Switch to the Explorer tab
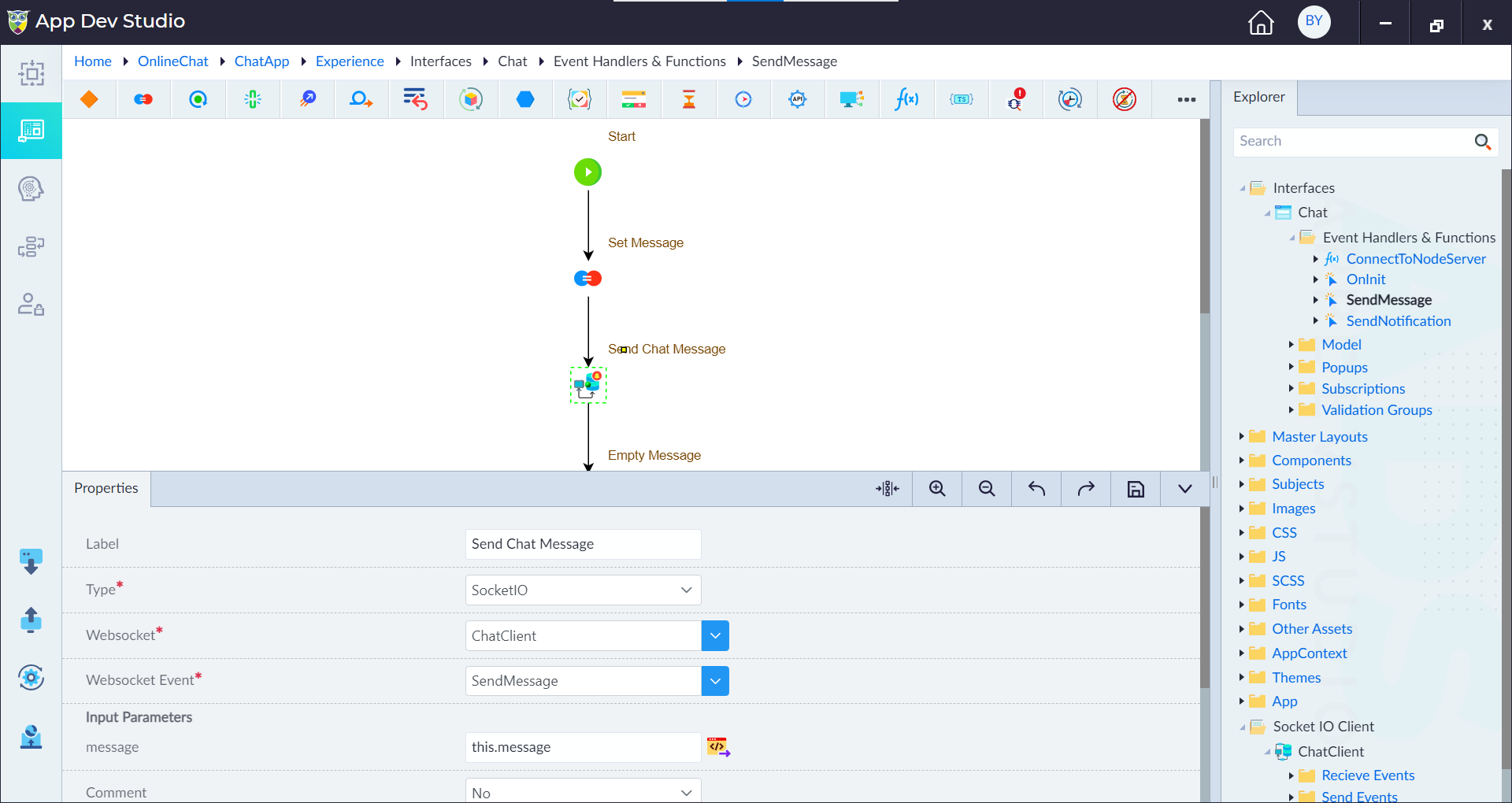Screen dimensions: 1512x803 click(1258, 97)
